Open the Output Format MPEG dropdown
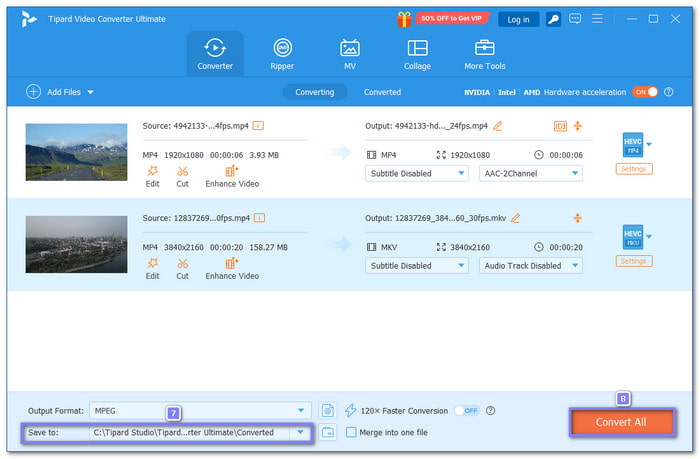This screenshot has width=700, height=459. [200, 410]
